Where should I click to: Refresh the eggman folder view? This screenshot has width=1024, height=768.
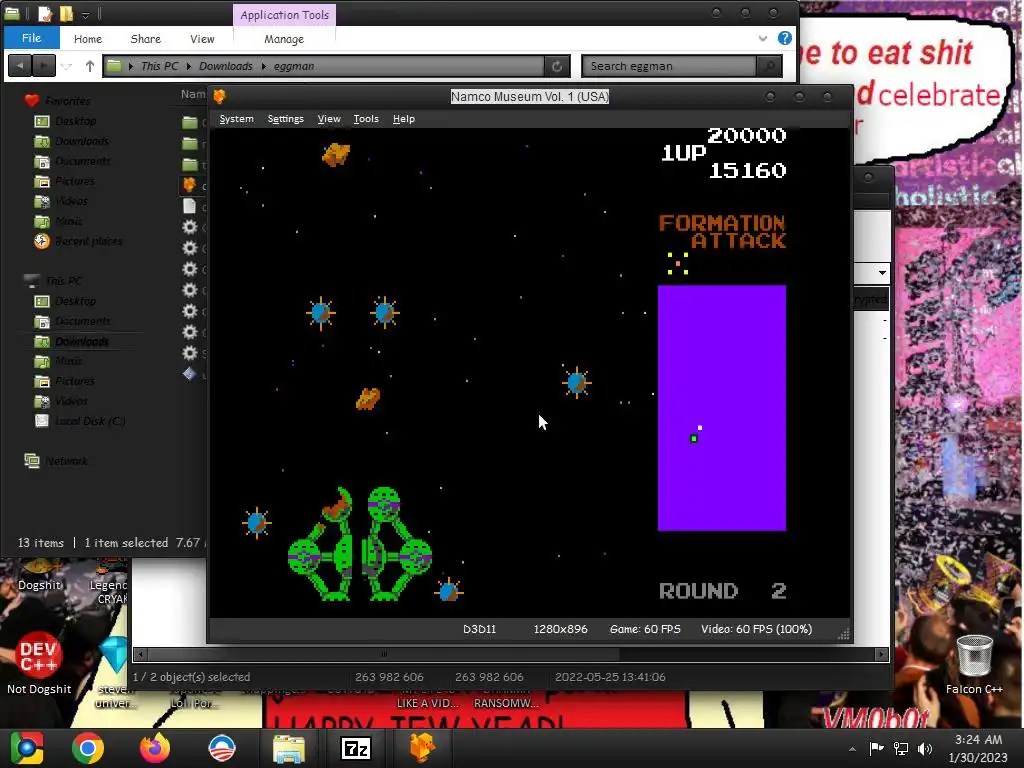[x=557, y=66]
